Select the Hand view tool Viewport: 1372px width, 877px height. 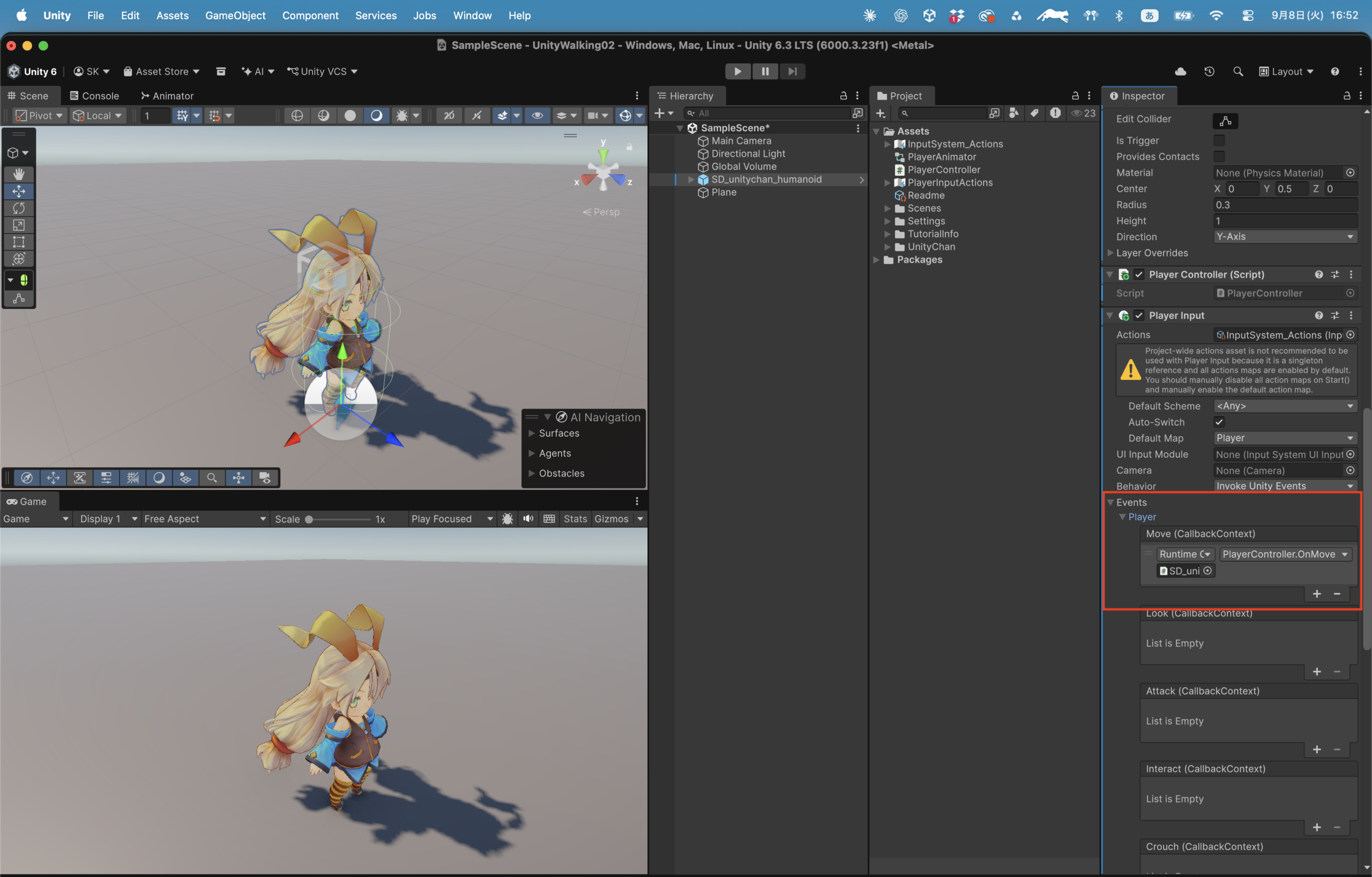pyautogui.click(x=18, y=174)
